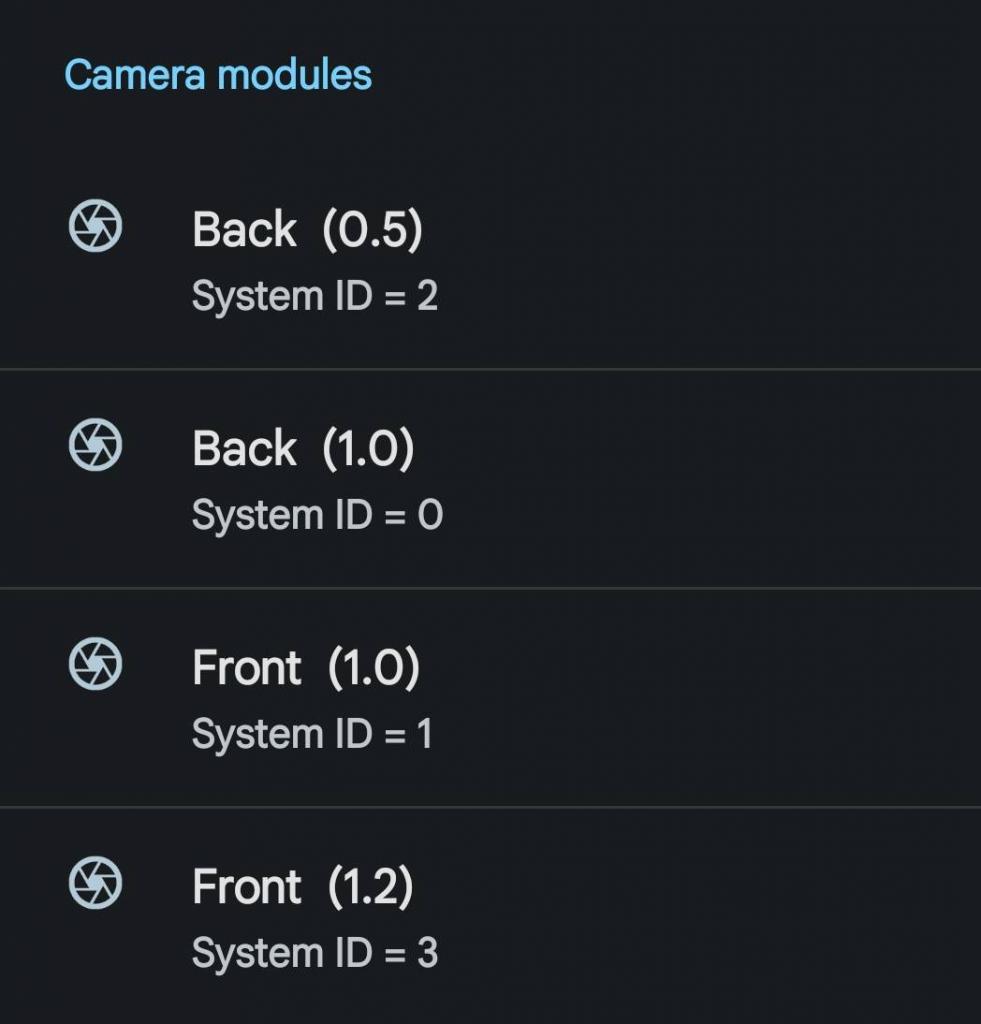Screen dimensions: 981x1024
Task: Select the word Back in the 0.5 module title
Action: (244, 229)
